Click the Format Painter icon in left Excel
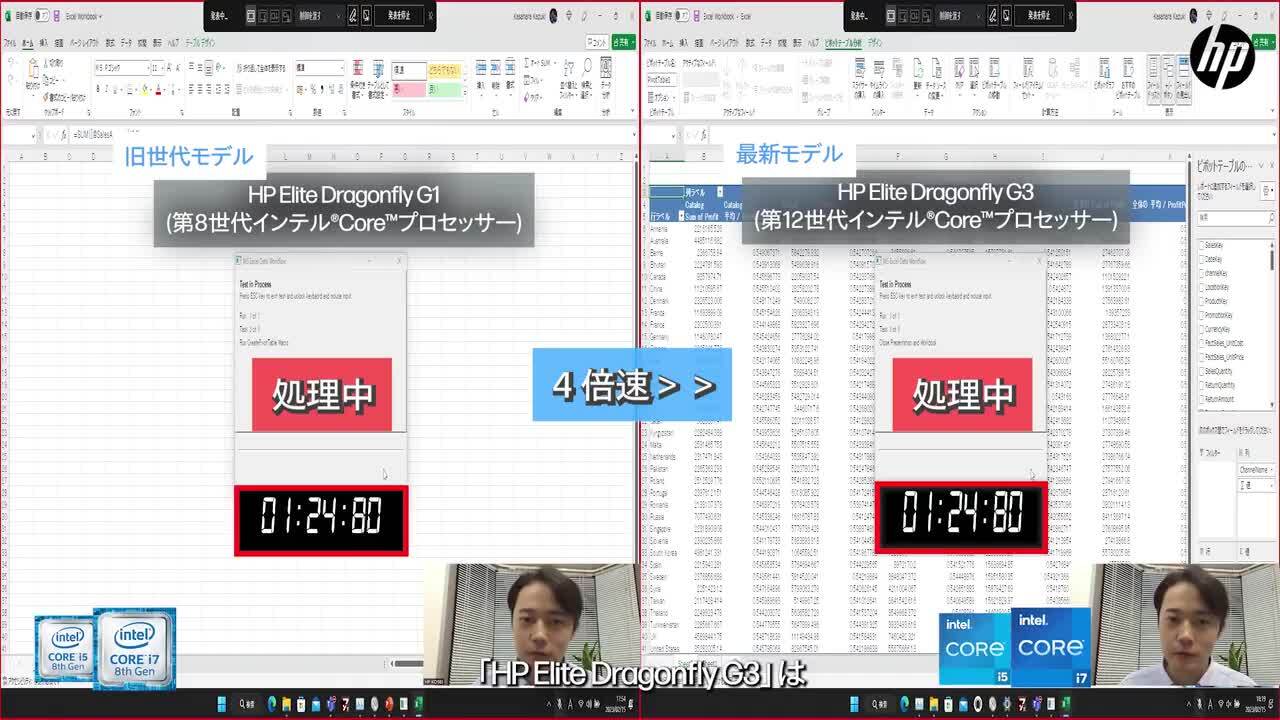The height and width of the screenshot is (720, 1280). (x=47, y=97)
